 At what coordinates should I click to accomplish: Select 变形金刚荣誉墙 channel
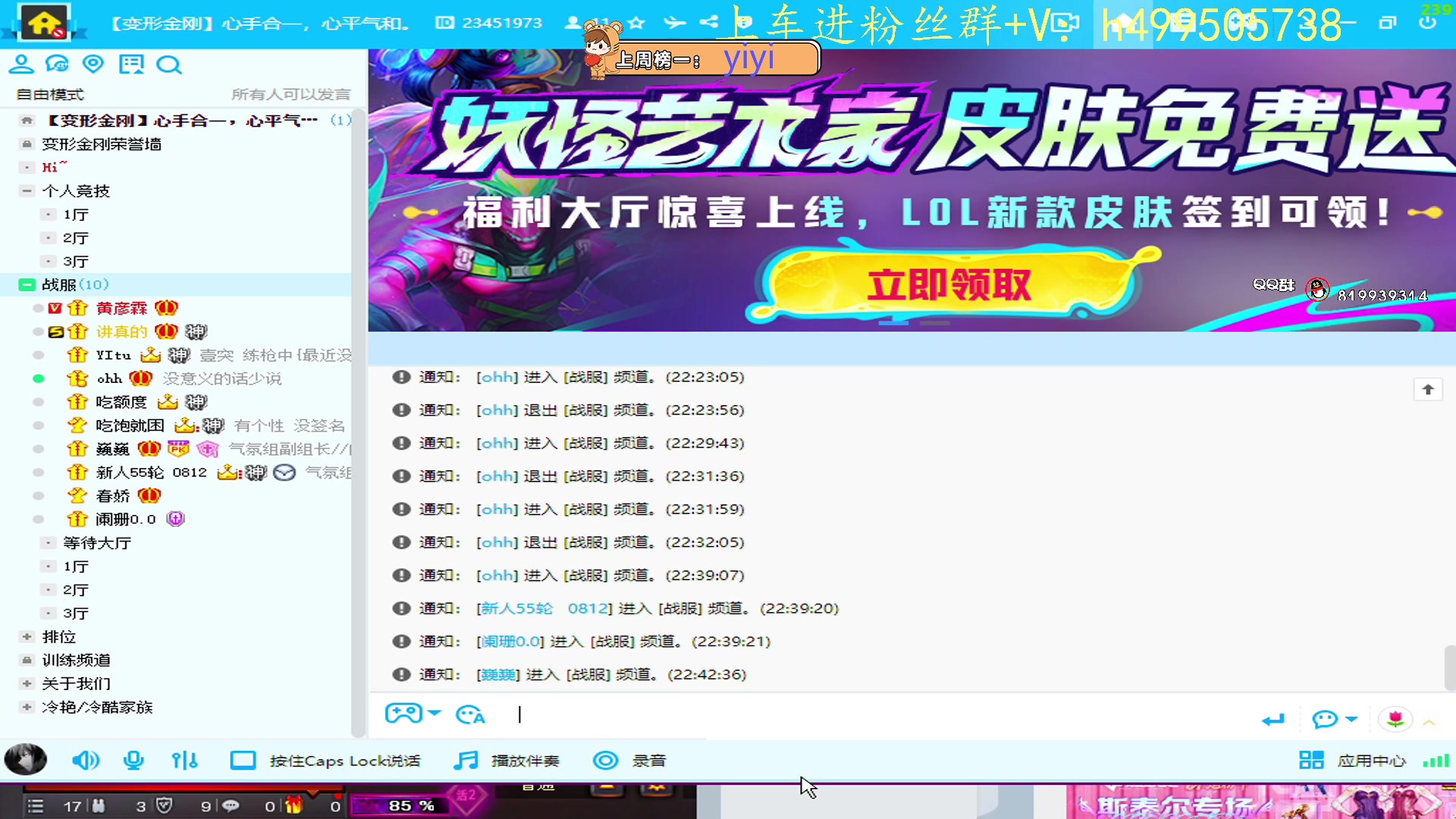(102, 144)
